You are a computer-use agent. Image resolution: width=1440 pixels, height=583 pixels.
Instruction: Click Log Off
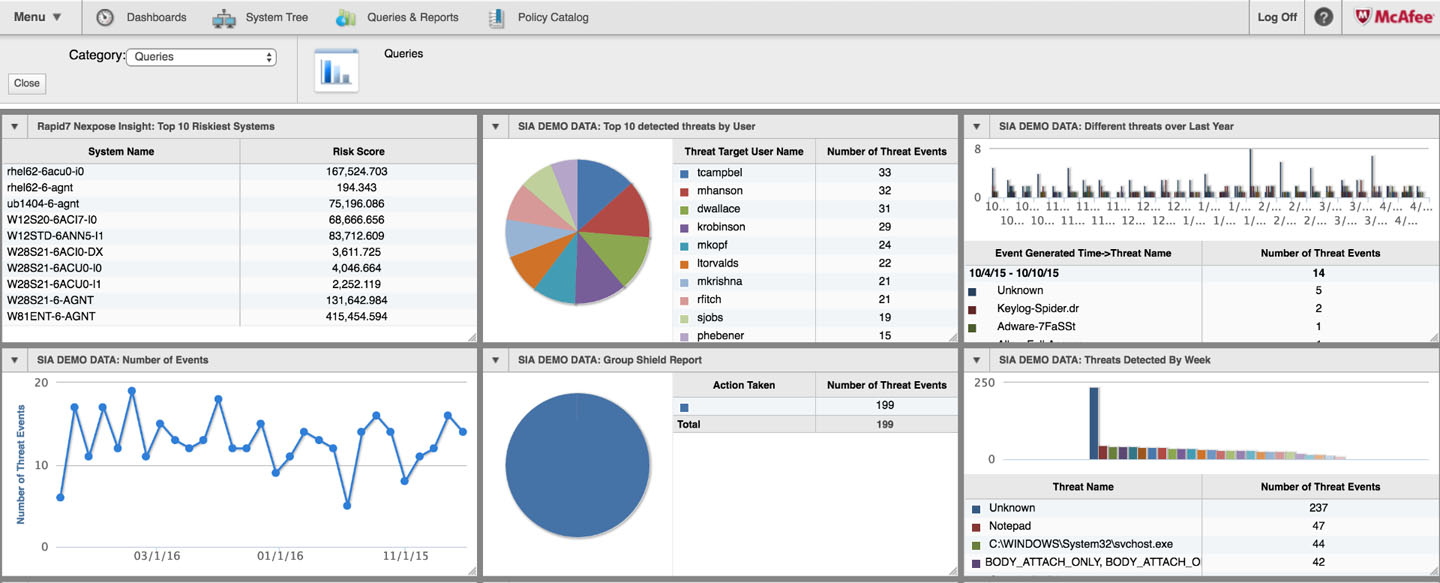(1277, 17)
